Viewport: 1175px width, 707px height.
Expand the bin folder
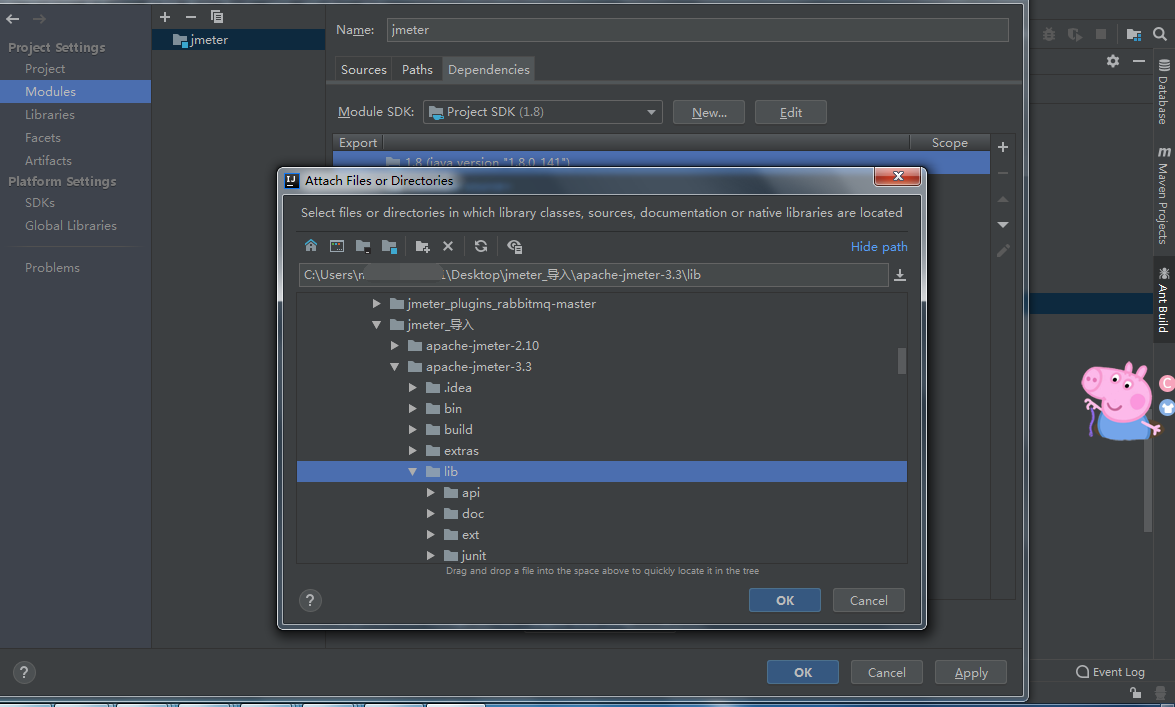412,409
